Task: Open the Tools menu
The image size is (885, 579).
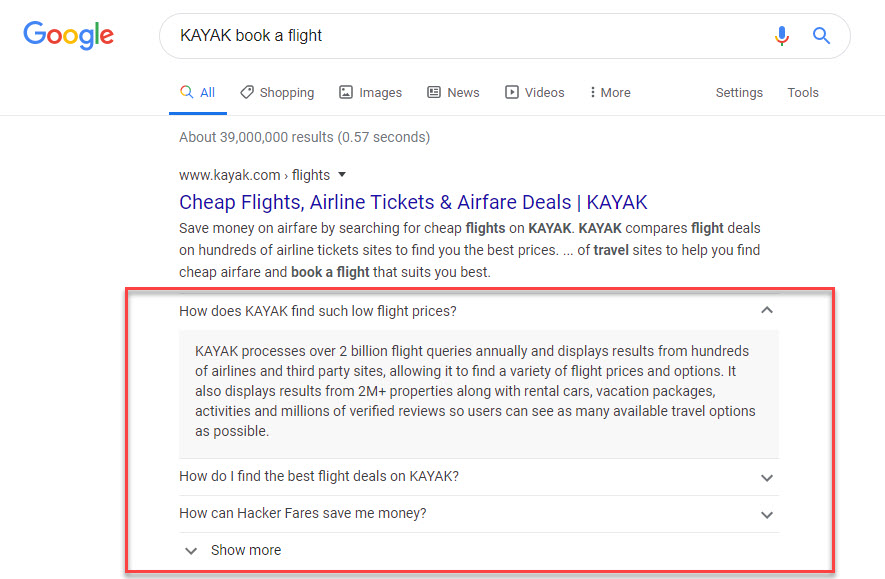Action: (803, 92)
